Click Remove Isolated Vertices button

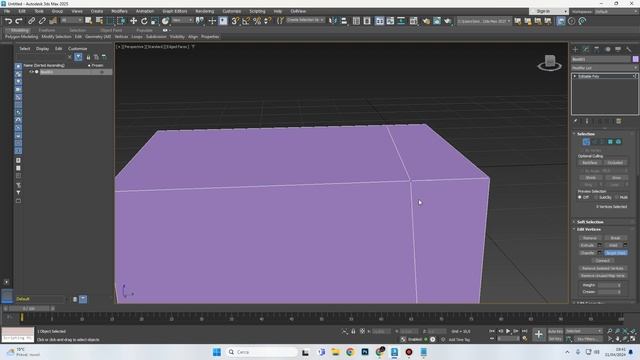[x=603, y=268]
